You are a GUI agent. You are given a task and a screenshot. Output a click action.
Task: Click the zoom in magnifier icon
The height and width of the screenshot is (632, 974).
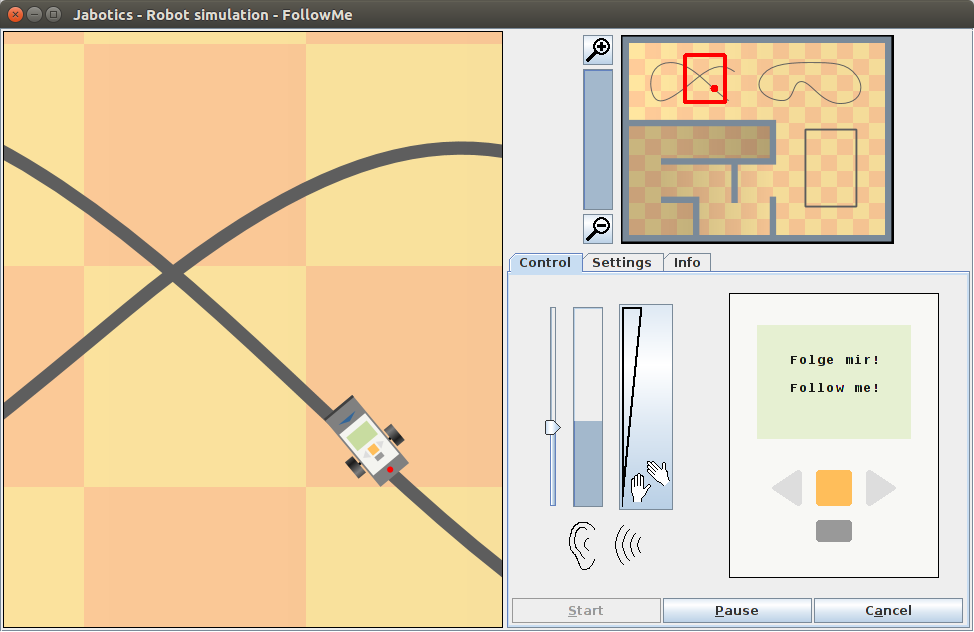coord(598,50)
